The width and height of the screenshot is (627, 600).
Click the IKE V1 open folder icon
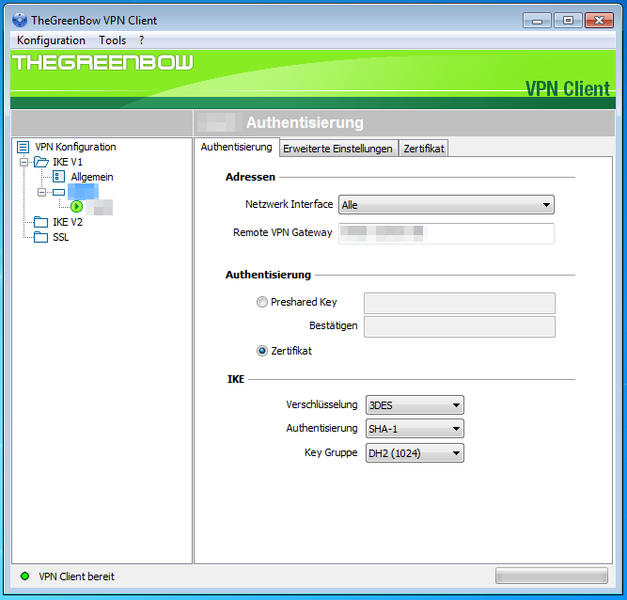click(x=41, y=162)
